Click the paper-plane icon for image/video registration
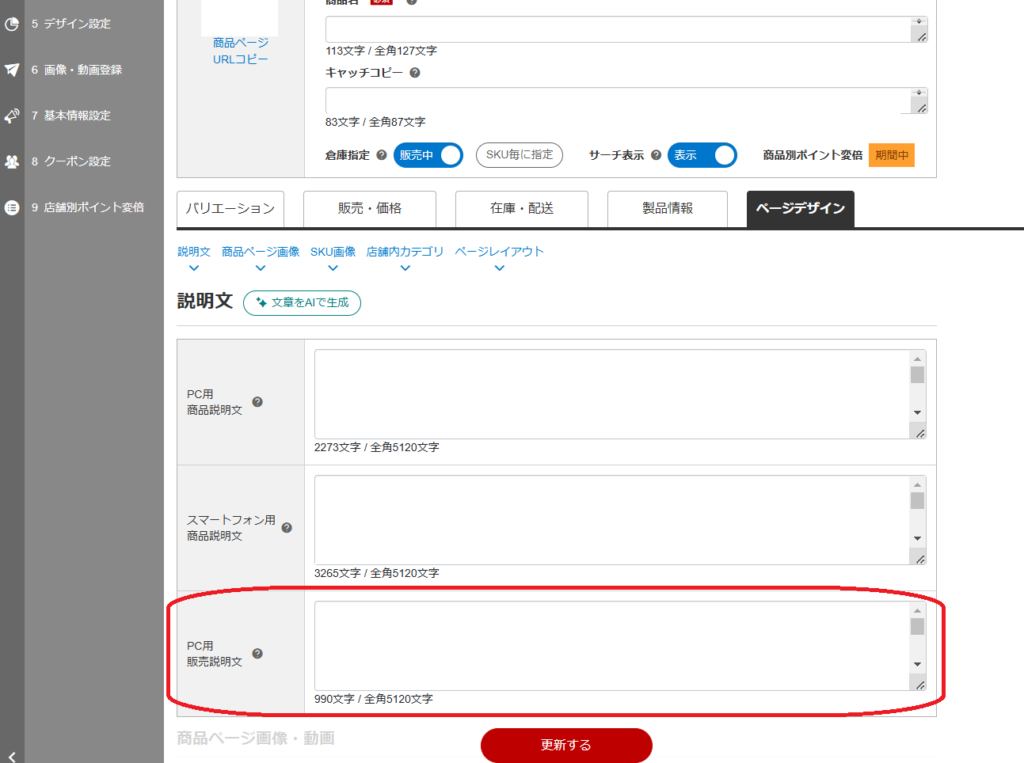1024x763 pixels. [x=12, y=70]
